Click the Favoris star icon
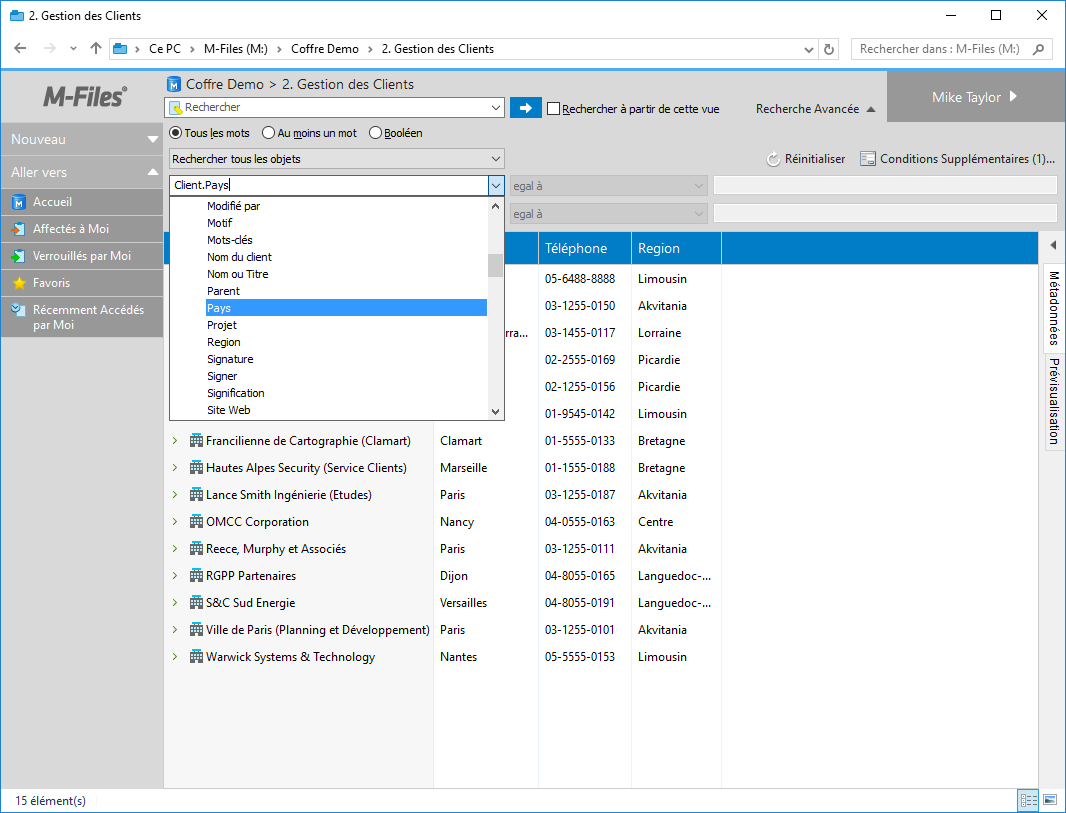The width and height of the screenshot is (1066, 813). pyautogui.click(x=18, y=283)
